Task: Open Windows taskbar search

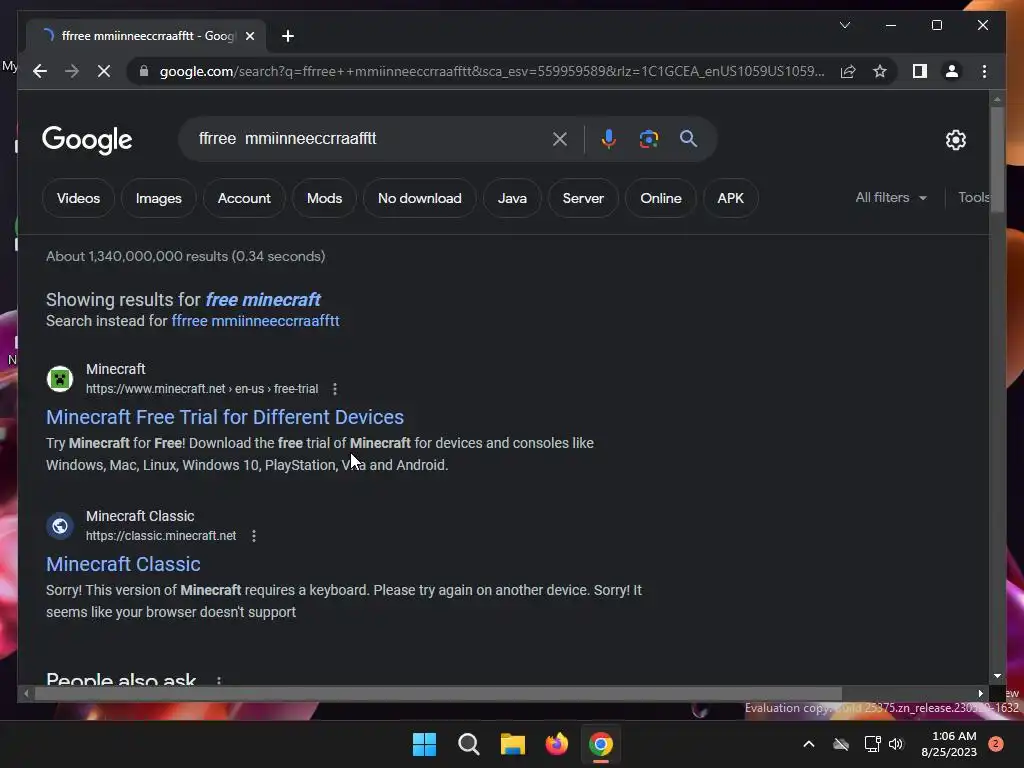Action: coord(468,744)
